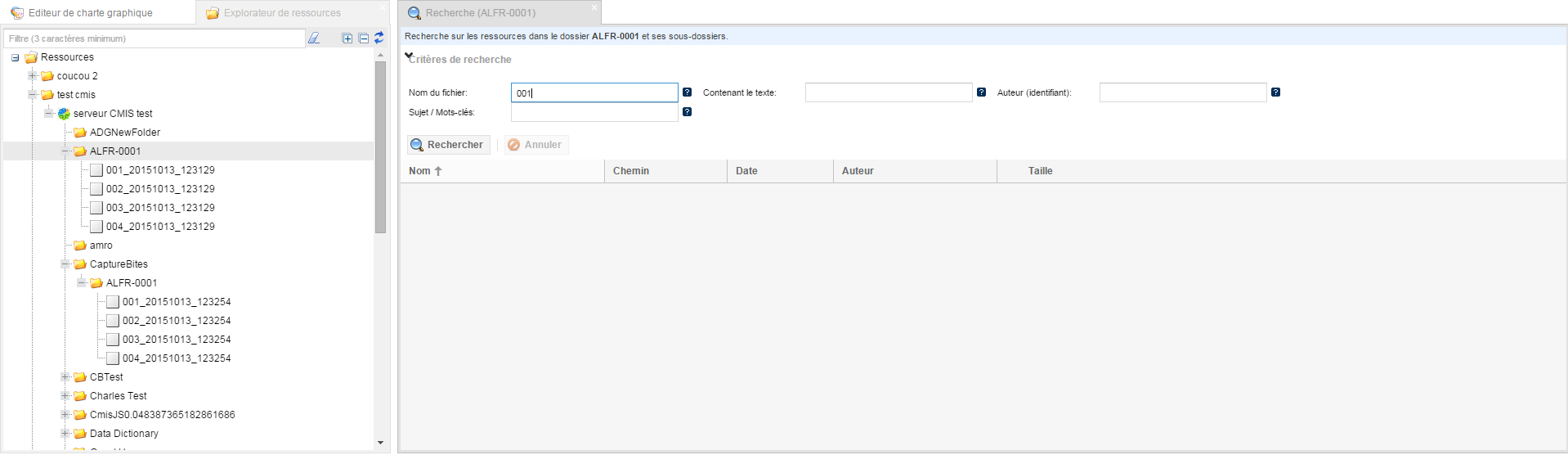Click the expand all tree nodes icon
This screenshot has width=1568, height=455.
coord(347,38)
